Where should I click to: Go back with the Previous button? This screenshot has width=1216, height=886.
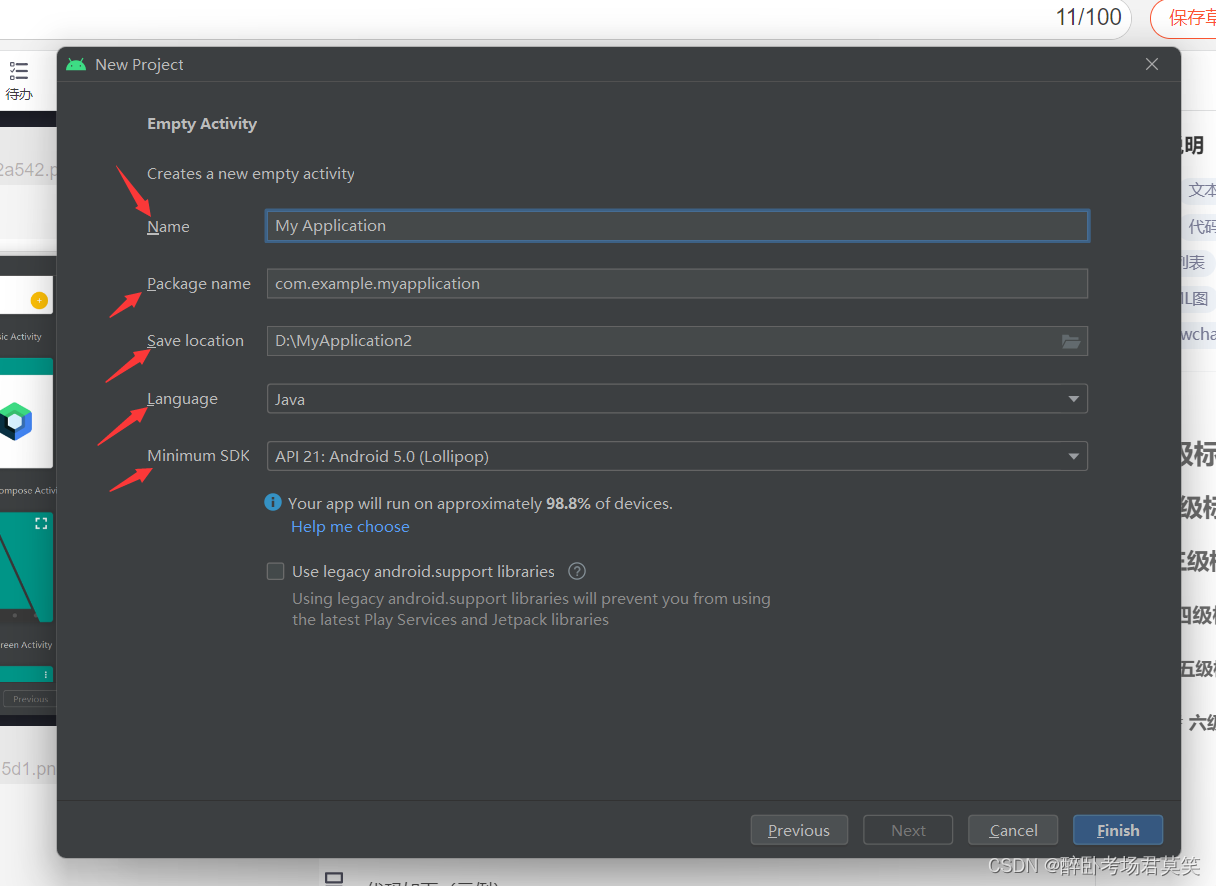[799, 830]
